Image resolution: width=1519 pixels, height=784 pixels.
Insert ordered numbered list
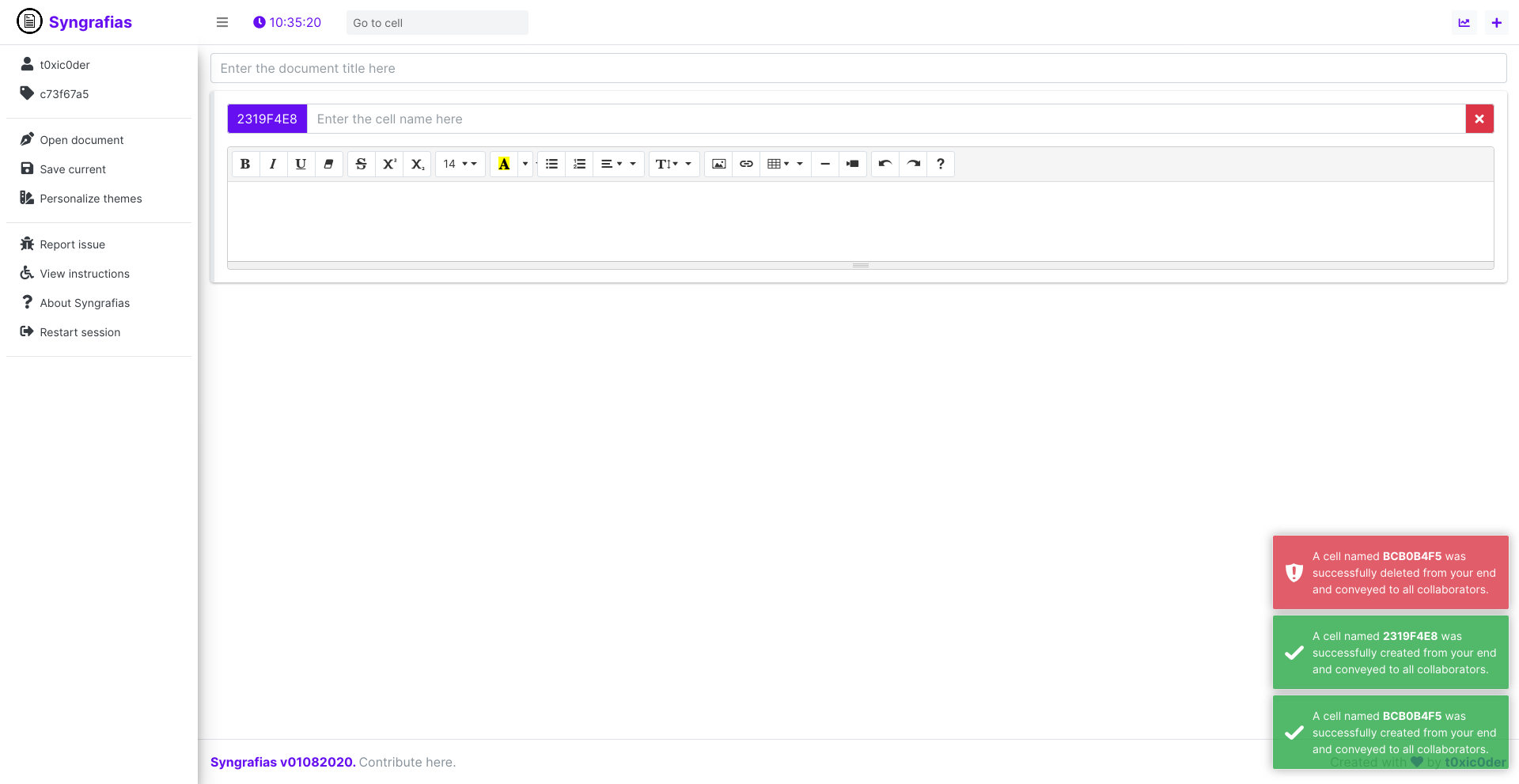click(x=579, y=164)
